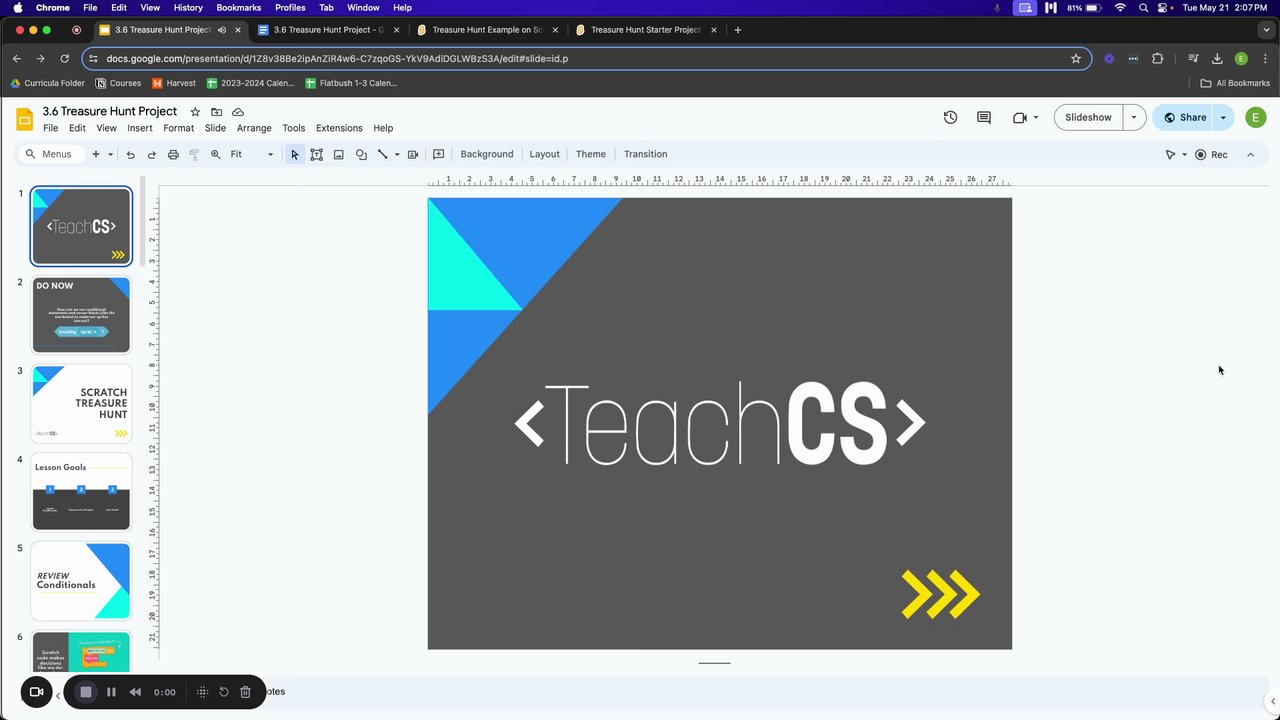The width and height of the screenshot is (1280, 720).
Task: Click the Google Meet camera icon
Action: tap(1020, 117)
